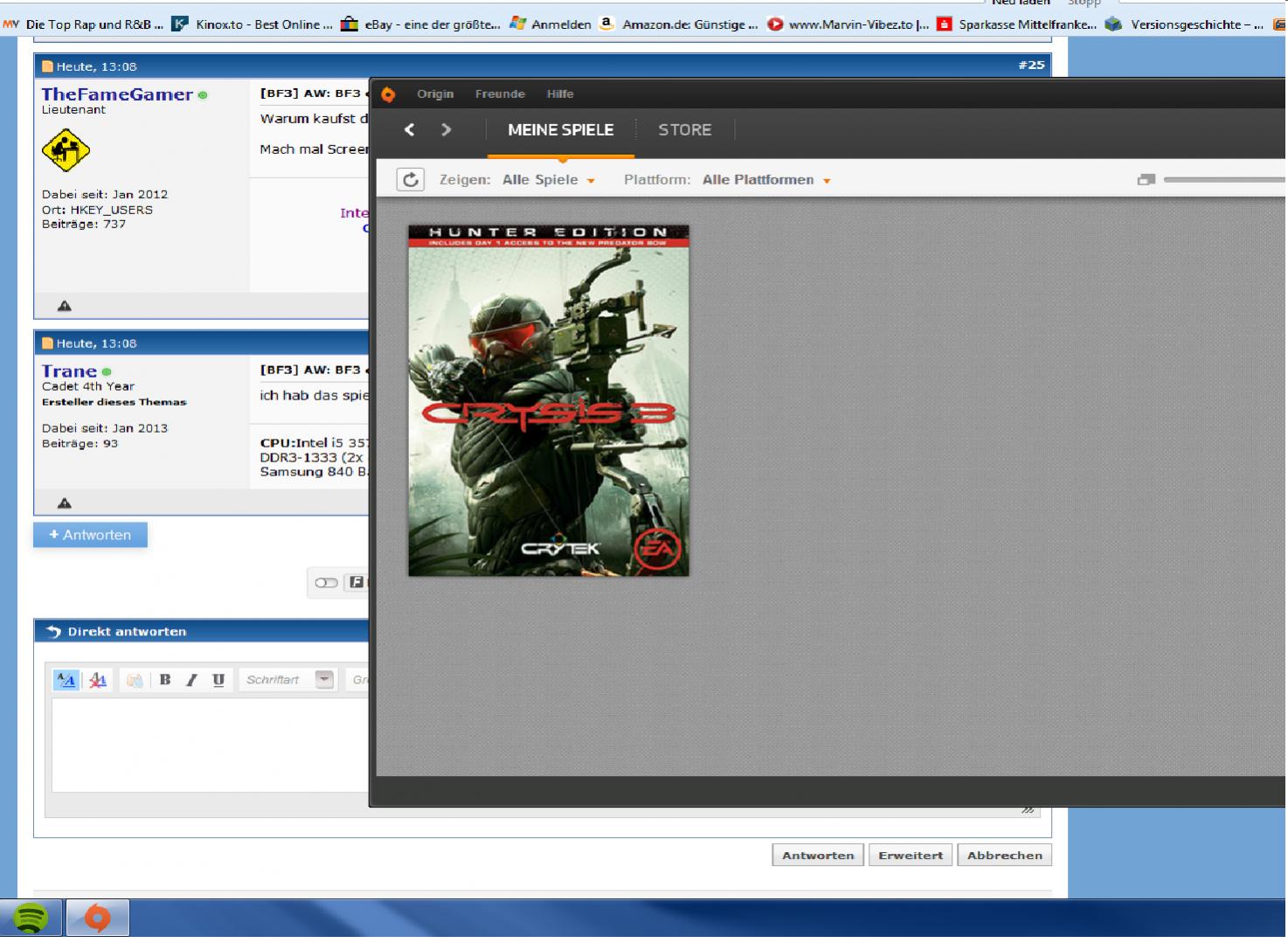Screen dimensions: 1288x943
Task: Open Trane's user profile link
Action: pos(69,371)
